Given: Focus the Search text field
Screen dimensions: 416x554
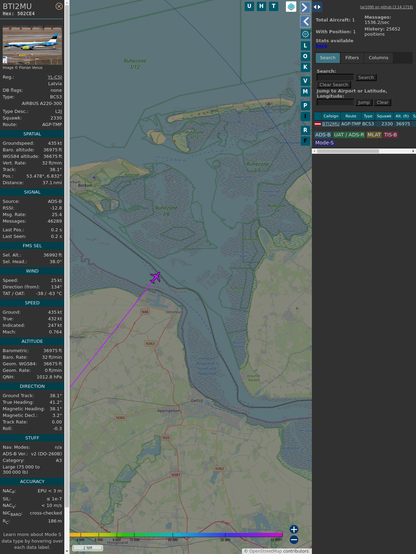Looking at the screenshot, I should [x=335, y=77].
